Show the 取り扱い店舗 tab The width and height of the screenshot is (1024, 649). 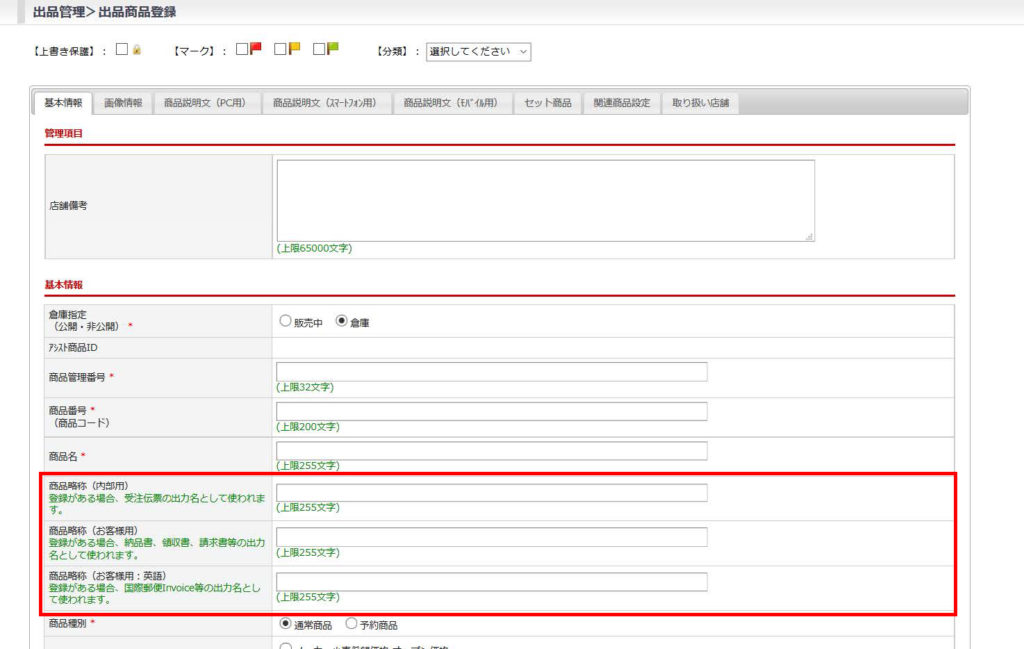click(700, 103)
